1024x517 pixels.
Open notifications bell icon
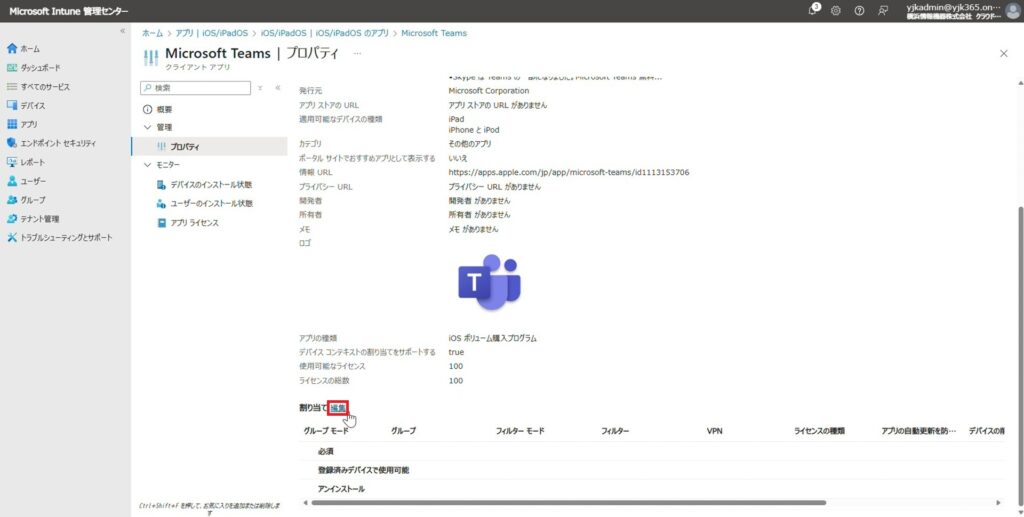[x=814, y=10]
